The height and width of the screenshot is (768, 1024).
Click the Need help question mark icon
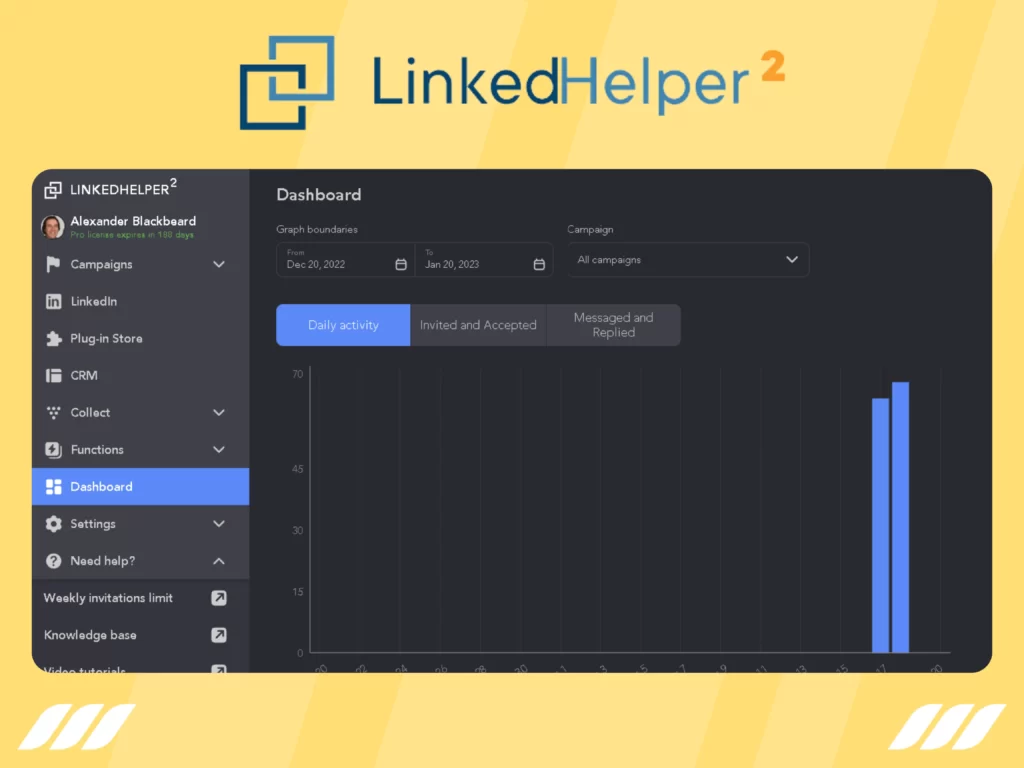click(54, 561)
